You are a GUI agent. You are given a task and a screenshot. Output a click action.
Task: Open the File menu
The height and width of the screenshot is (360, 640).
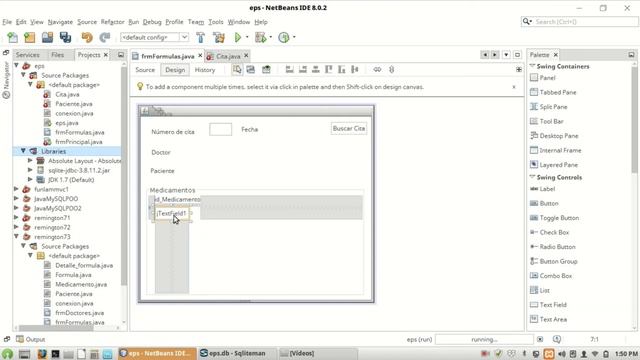pyautogui.click(x=7, y=22)
